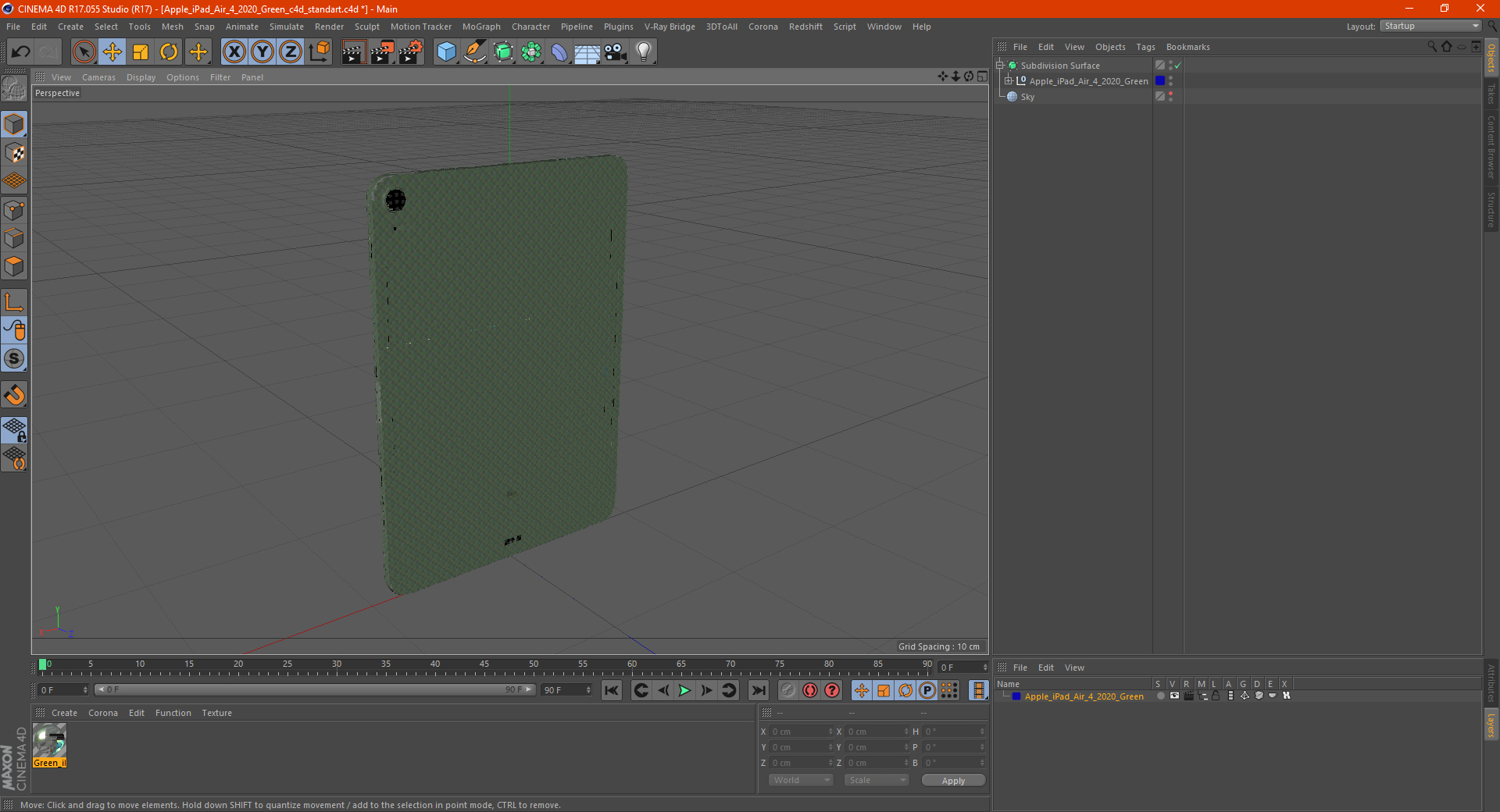This screenshot has height=812, width=1500.
Task: Toggle X axis lock
Action: [x=234, y=52]
